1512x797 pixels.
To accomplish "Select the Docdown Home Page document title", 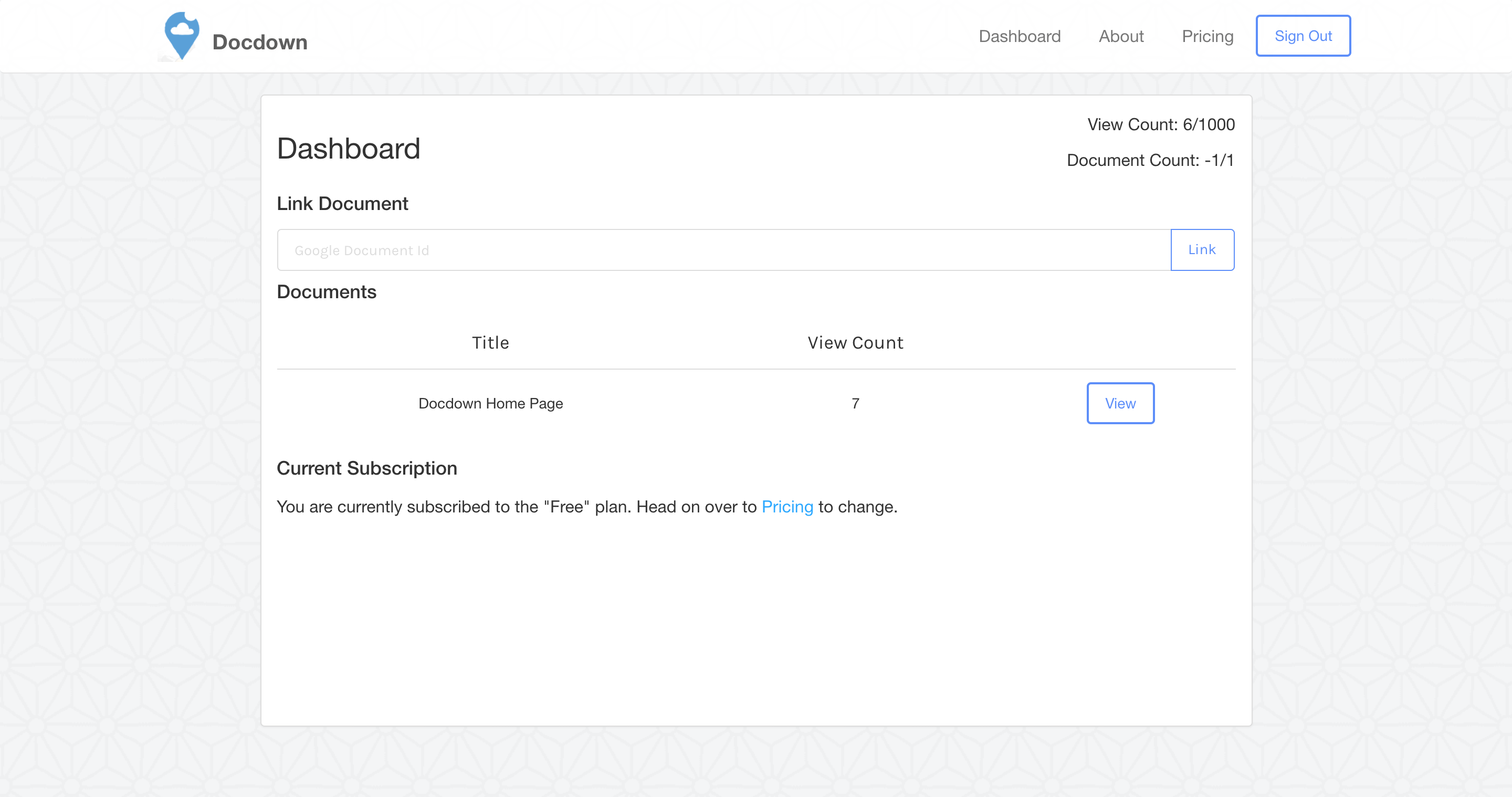I will [490, 403].
